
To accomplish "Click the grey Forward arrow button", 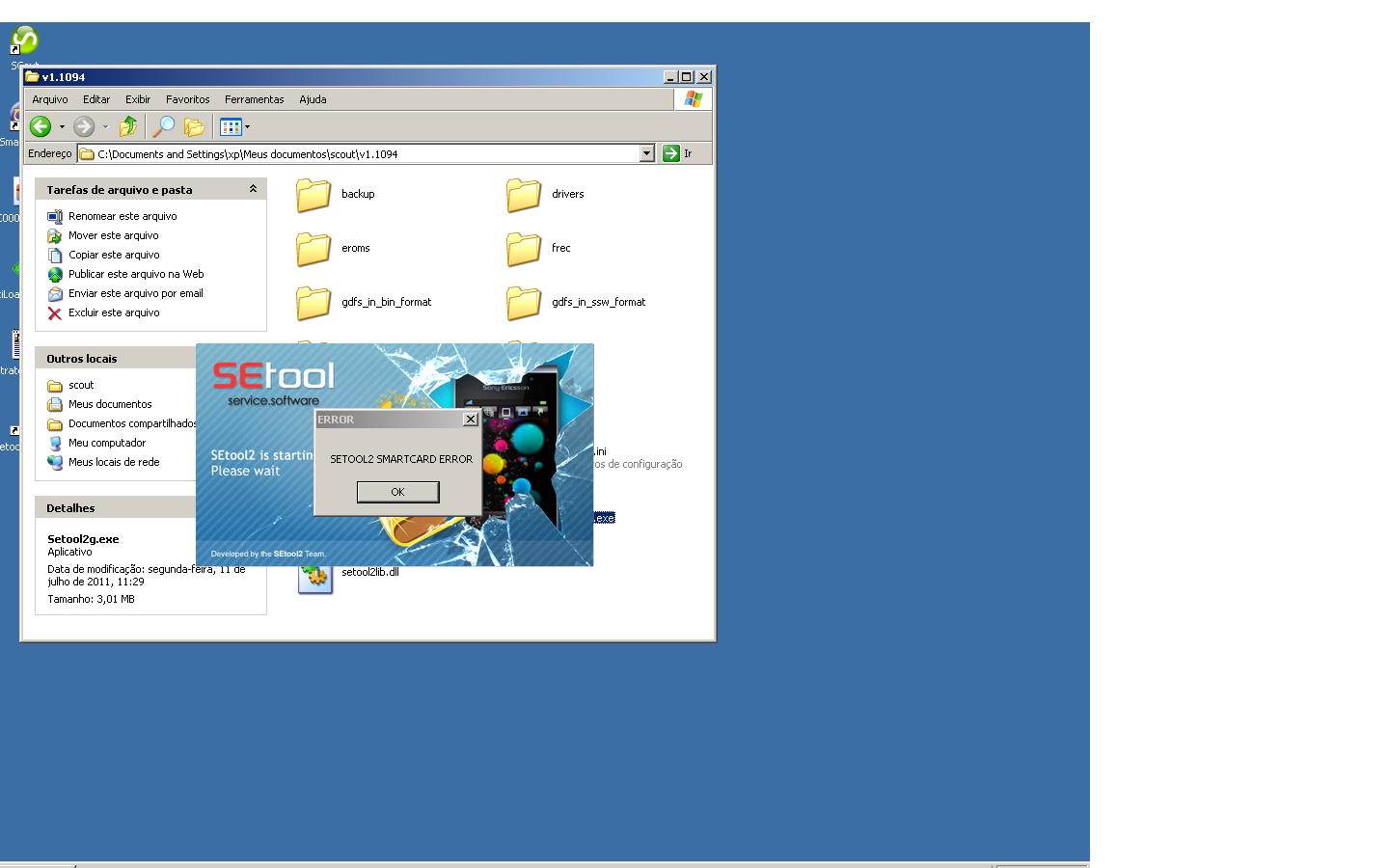I will coord(84,126).
